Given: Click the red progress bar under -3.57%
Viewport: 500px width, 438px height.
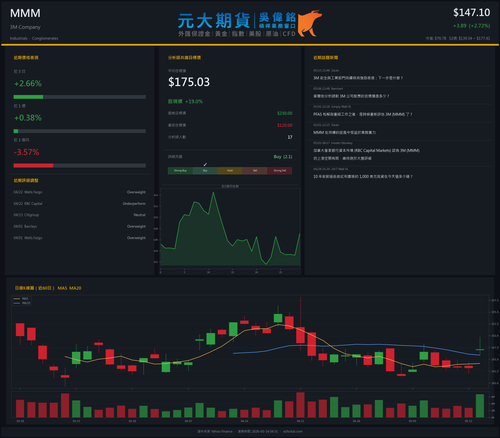Looking at the screenshot, I should 80,165.
